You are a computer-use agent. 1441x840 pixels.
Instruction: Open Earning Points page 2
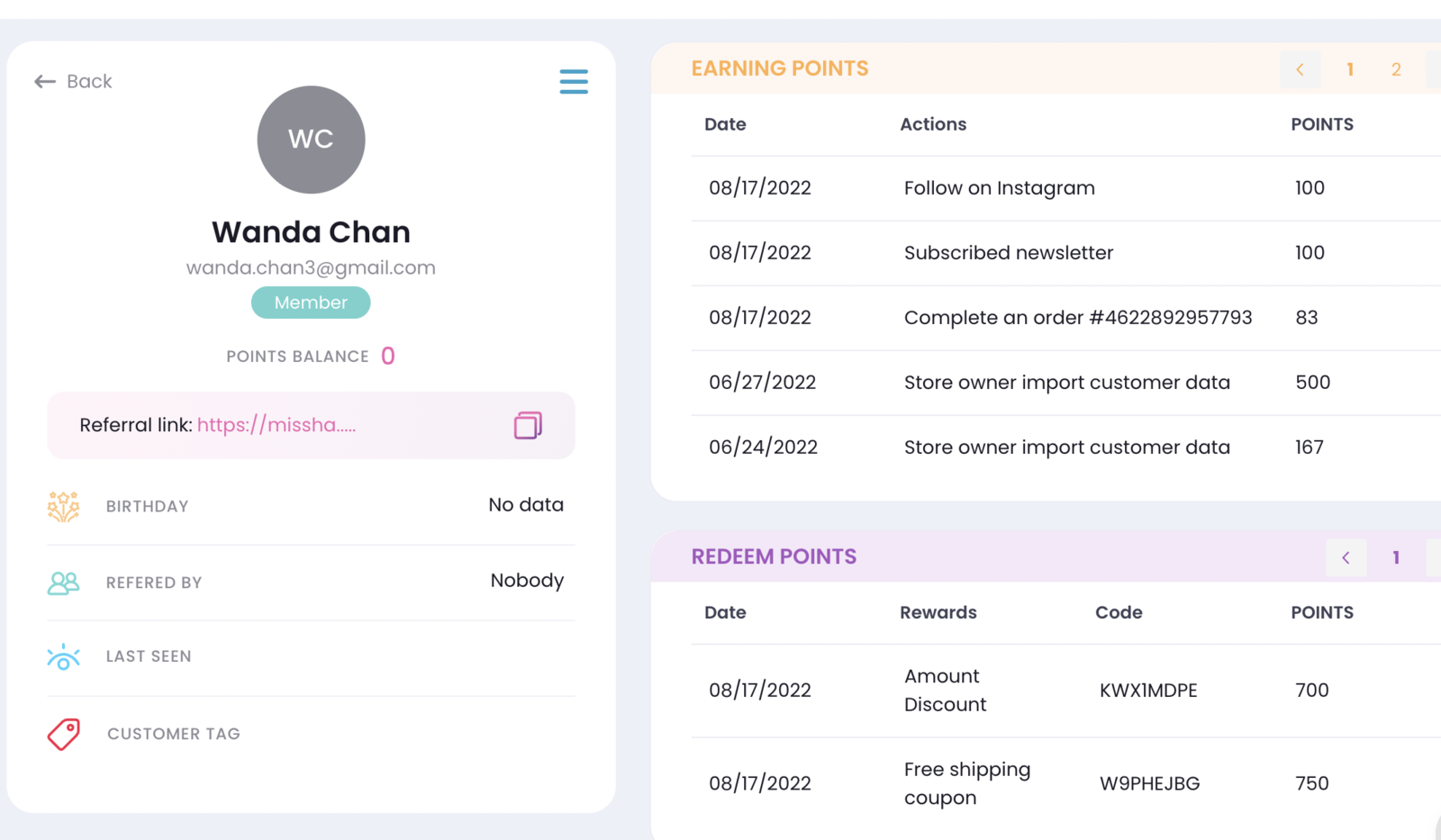point(1396,69)
